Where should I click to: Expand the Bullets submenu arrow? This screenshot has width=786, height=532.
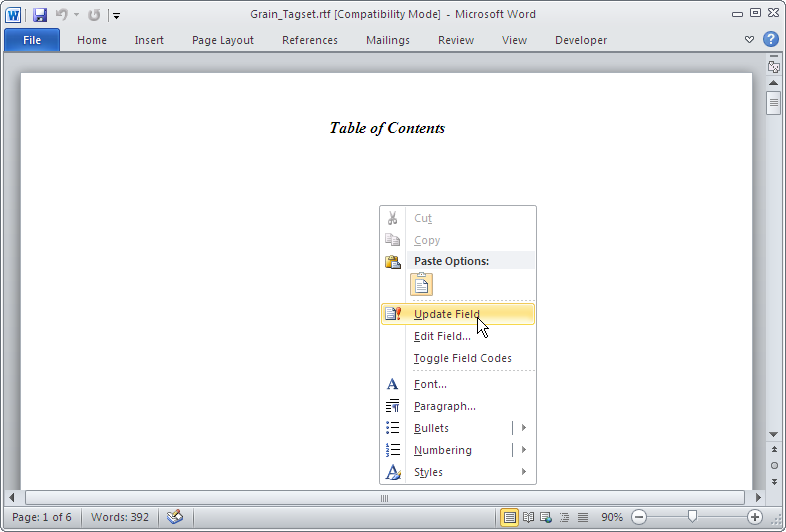click(x=524, y=428)
